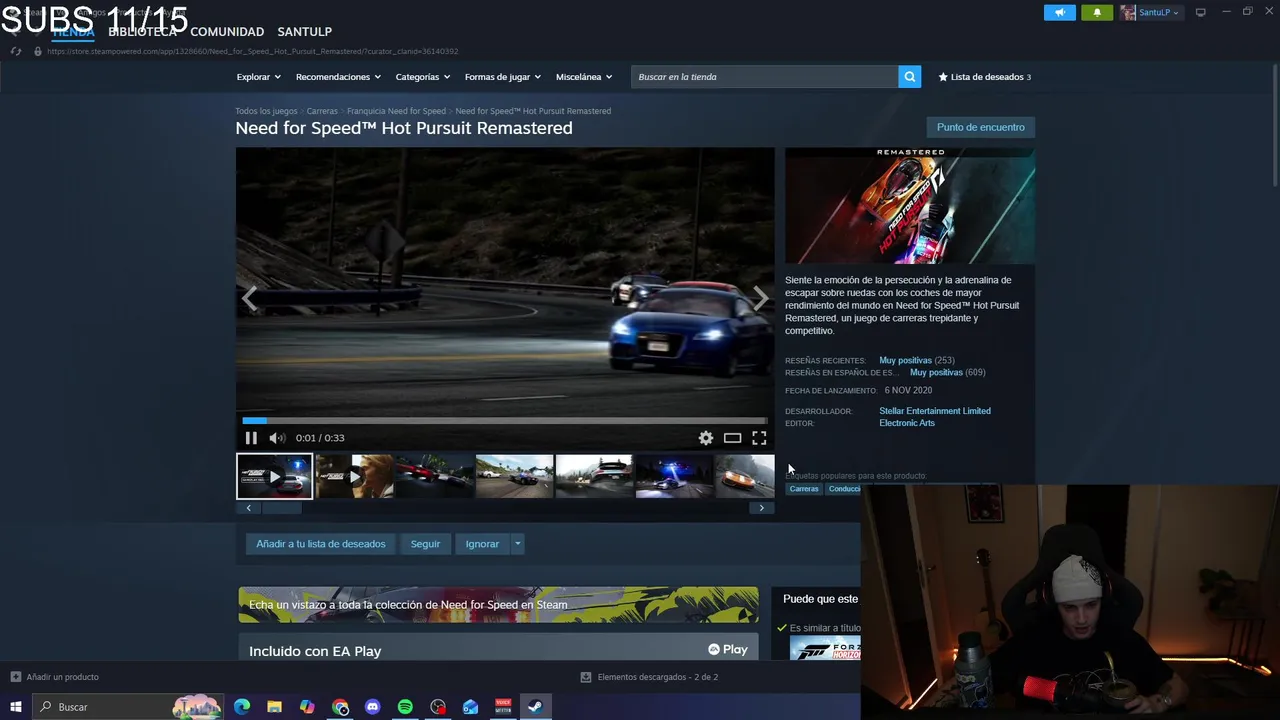Switch to the SANTULP profile tab
Viewport: 1280px width, 720px height.
[304, 32]
